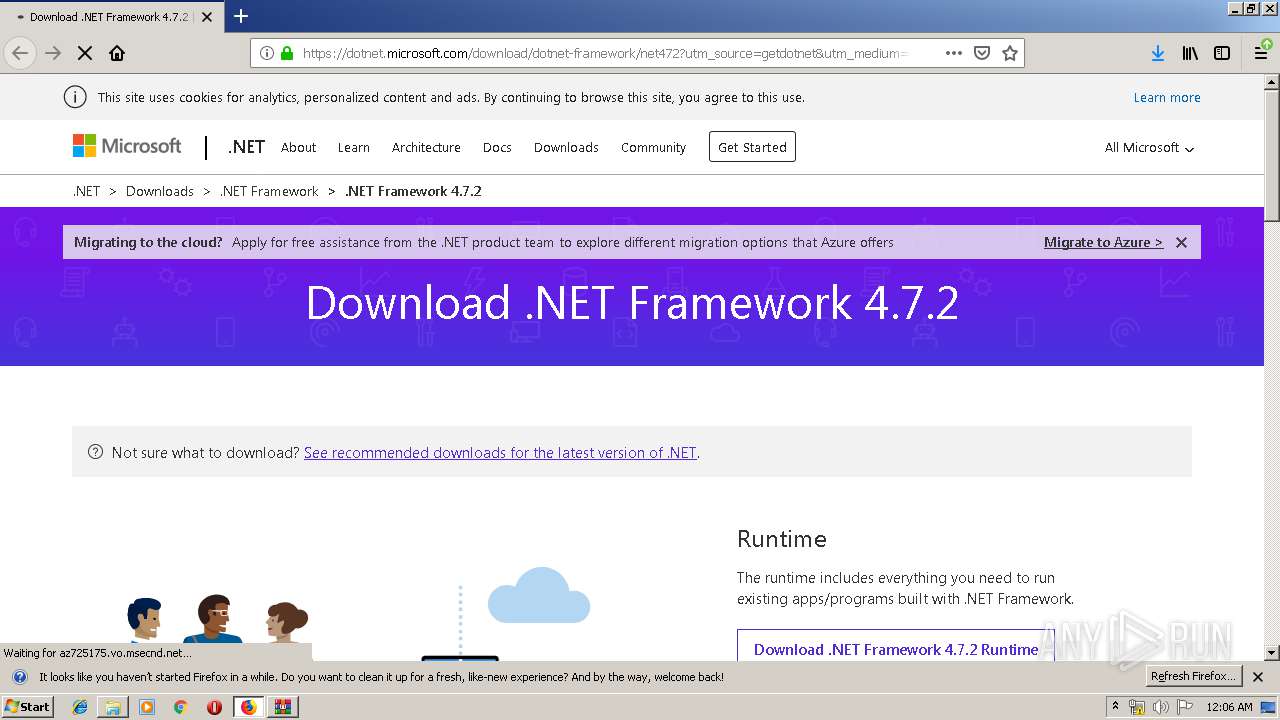This screenshot has height=720, width=1280.
Task: Open the Downloads arrow in the toolbar
Action: click(x=1158, y=53)
